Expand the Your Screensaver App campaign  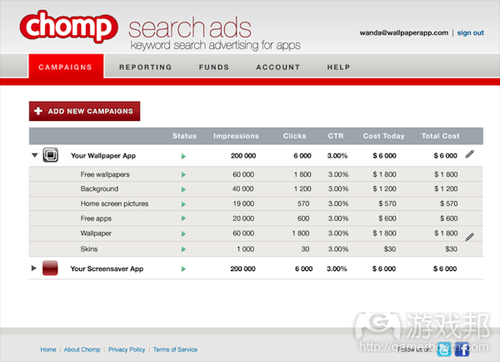(33, 268)
